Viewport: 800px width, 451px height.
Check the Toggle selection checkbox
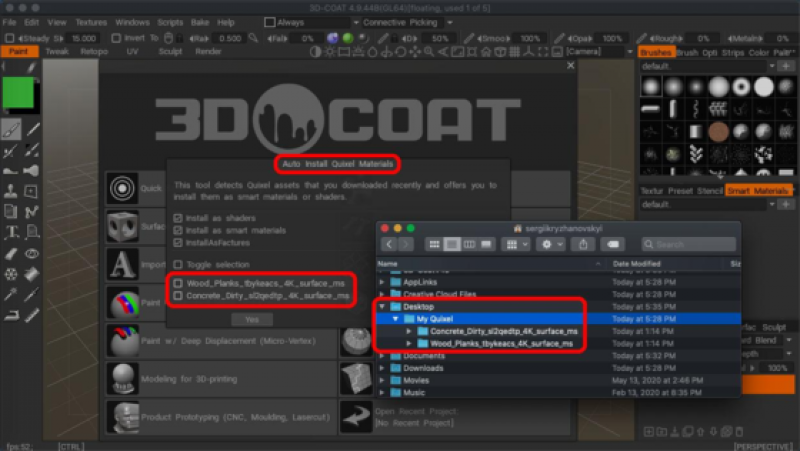[178, 264]
